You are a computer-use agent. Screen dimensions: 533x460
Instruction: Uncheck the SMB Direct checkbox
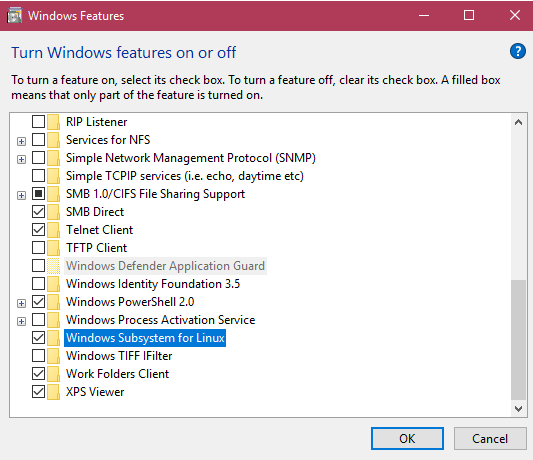[38, 211]
